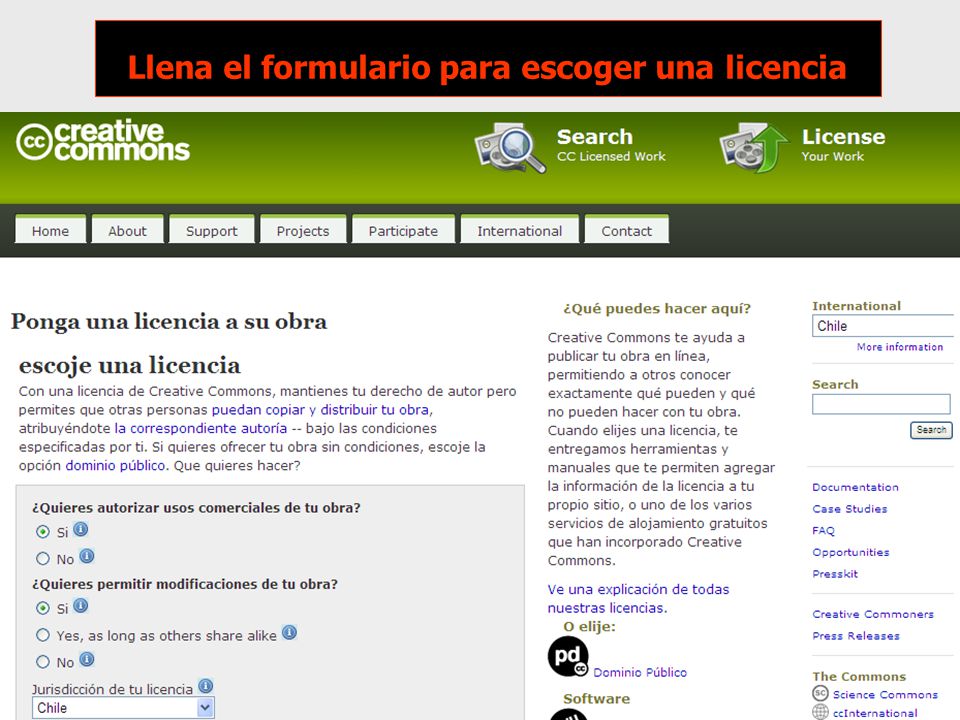Open the FAQ sidebar link
This screenshot has width=960, height=720.
pyautogui.click(x=823, y=530)
